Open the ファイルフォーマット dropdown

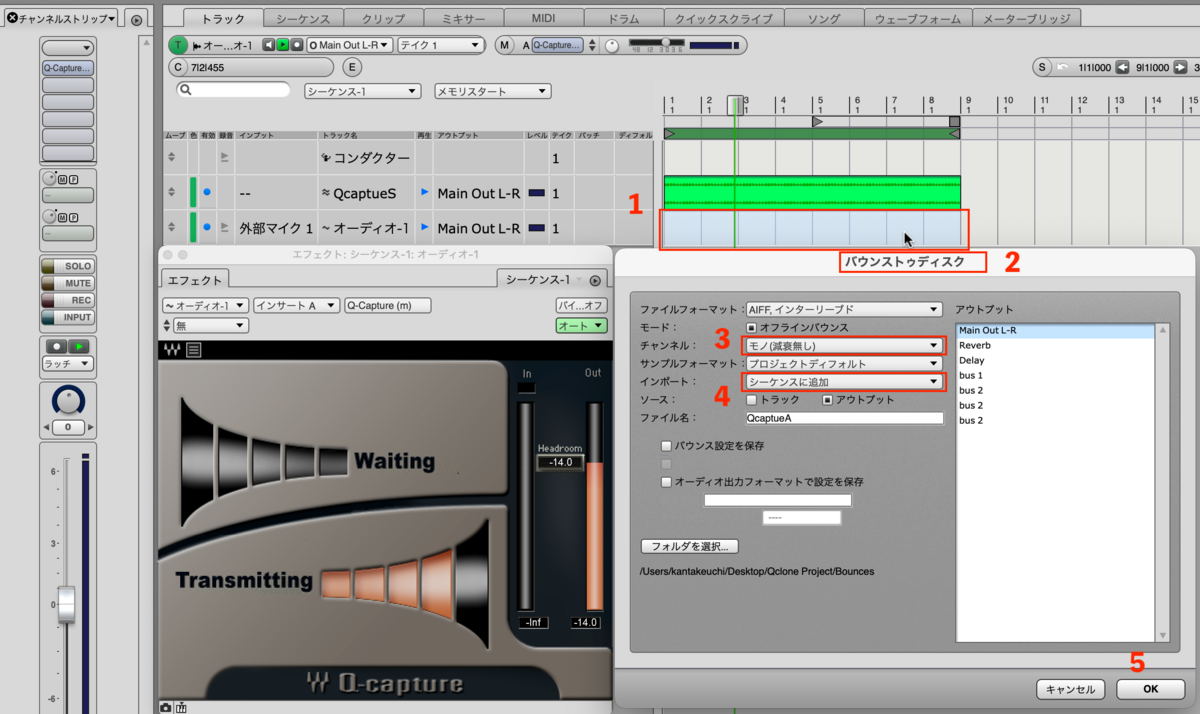click(844, 309)
